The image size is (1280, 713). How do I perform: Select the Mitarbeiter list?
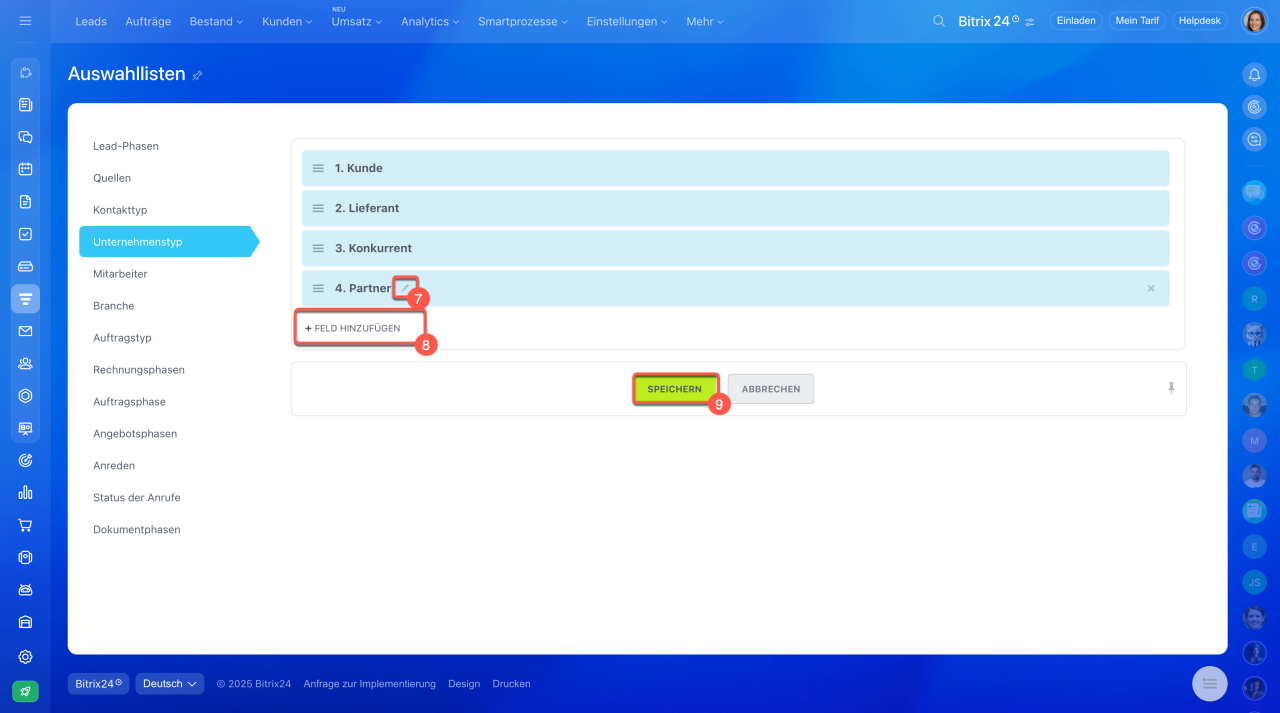tap(120, 274)
